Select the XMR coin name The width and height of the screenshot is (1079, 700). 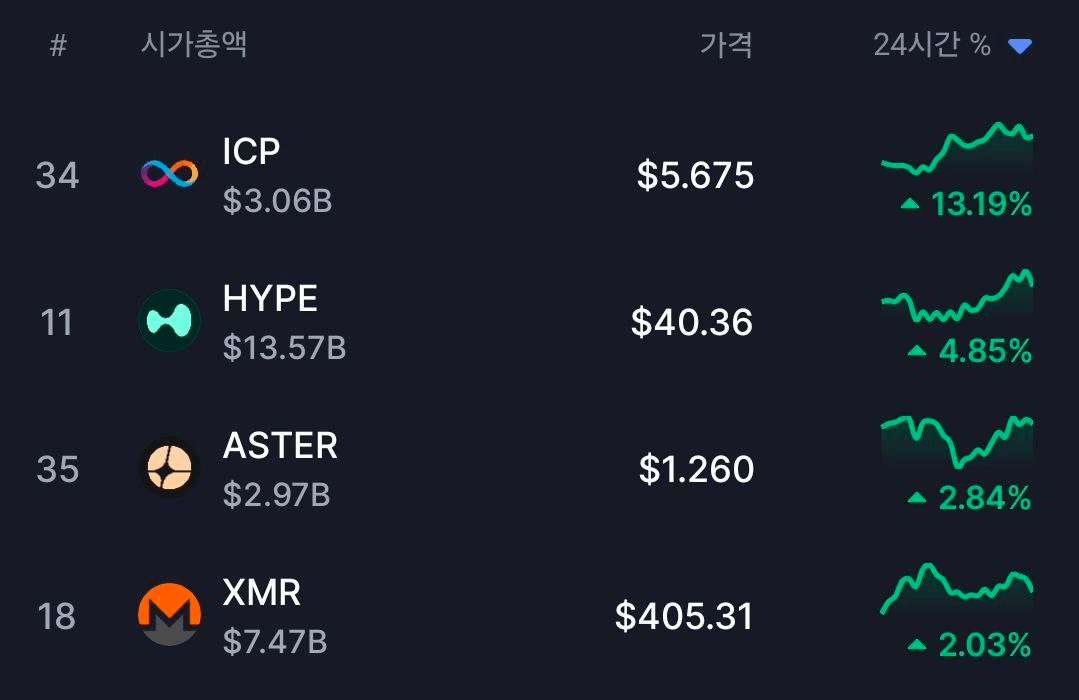261,592
